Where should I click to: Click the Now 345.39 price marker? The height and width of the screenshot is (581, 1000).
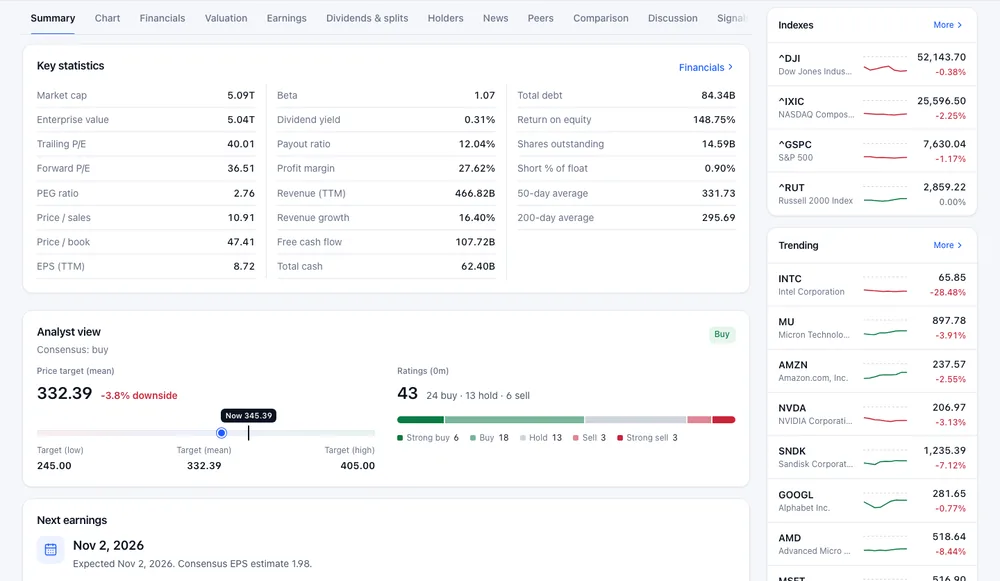(x=249, y=416)
